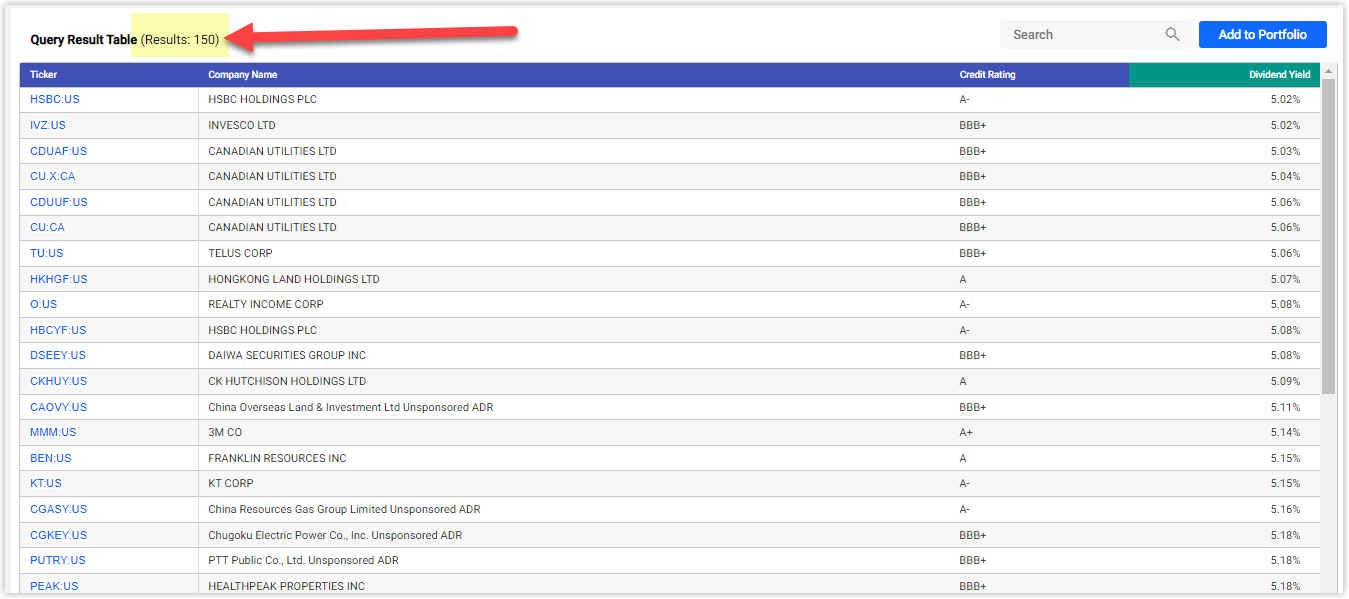The image size is (1349, 599).
Task: Open the HSBC:US ticker link
Action: 54,100
